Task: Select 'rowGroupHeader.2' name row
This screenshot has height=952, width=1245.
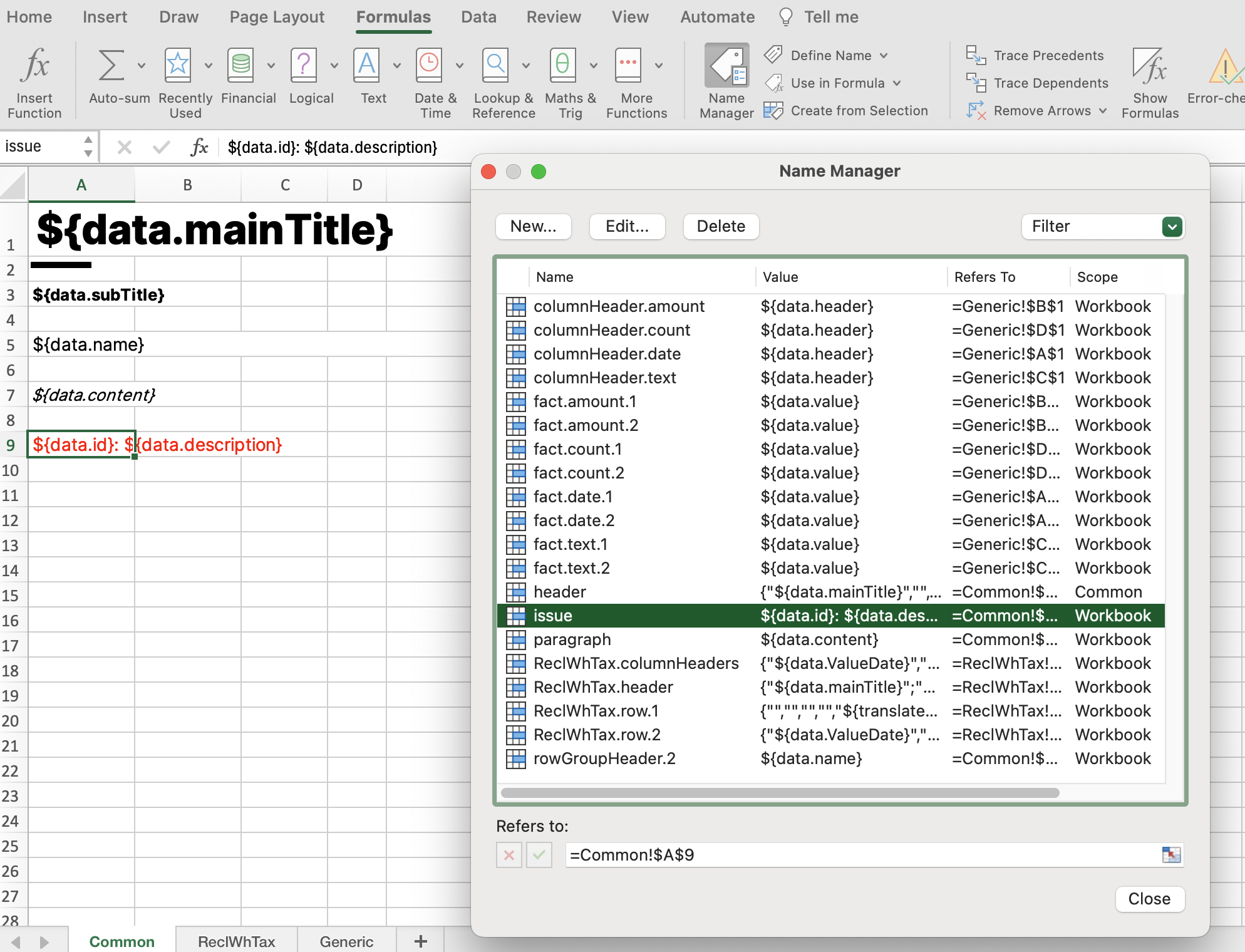Action: coord(830,758)
